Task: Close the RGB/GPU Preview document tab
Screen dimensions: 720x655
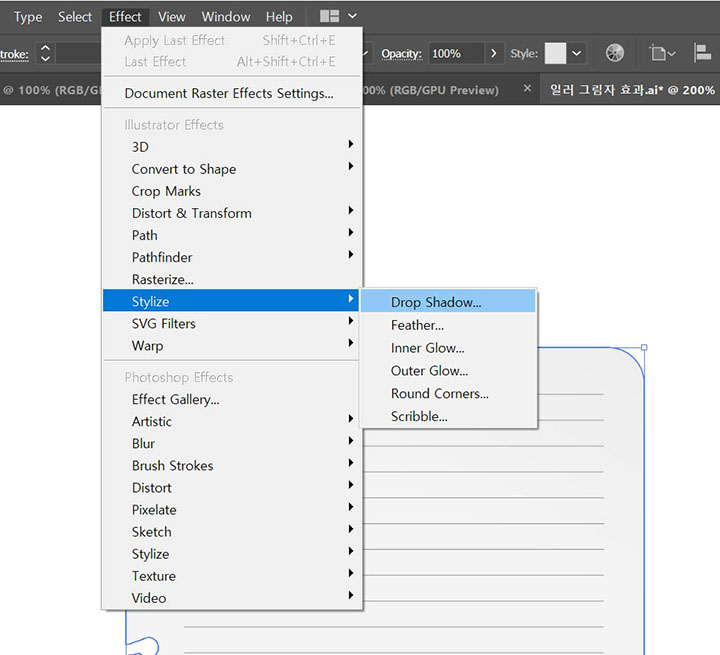Action: point(527,88)
